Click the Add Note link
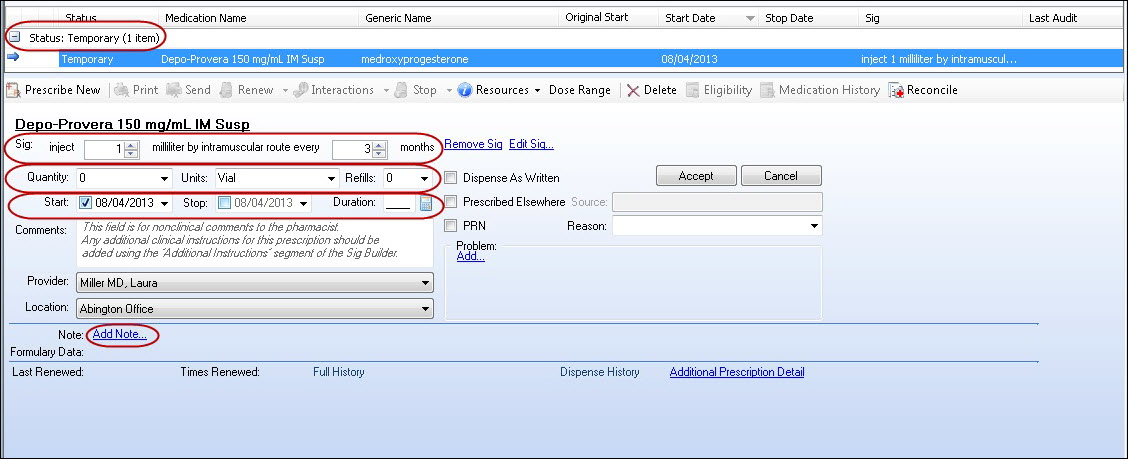Screen dimensions: 1128x459 (x=120, y=334)
